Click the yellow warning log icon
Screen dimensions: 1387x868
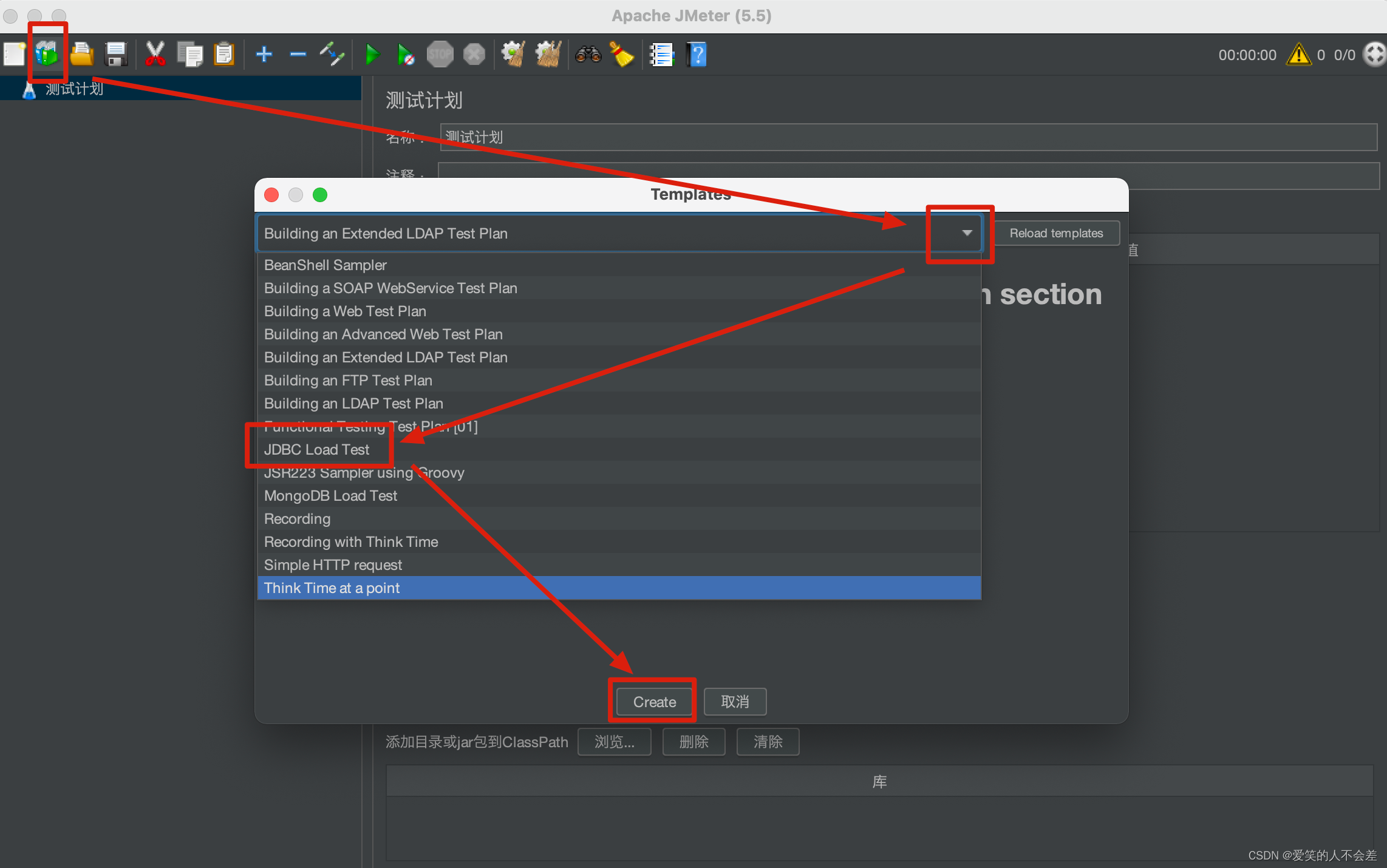pyautogui.click(x=1298, y=55)
